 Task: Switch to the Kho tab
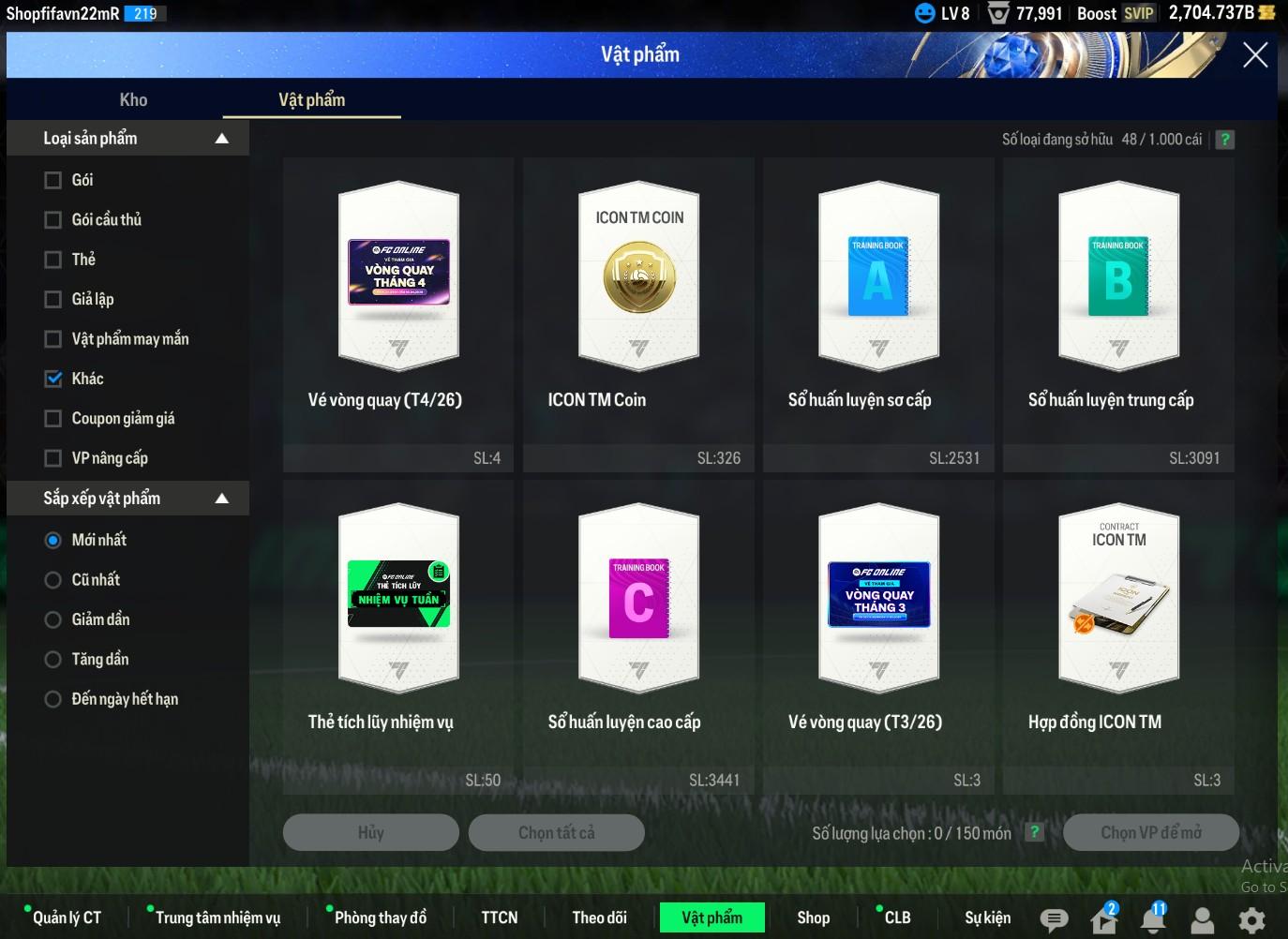click(133, 99)
